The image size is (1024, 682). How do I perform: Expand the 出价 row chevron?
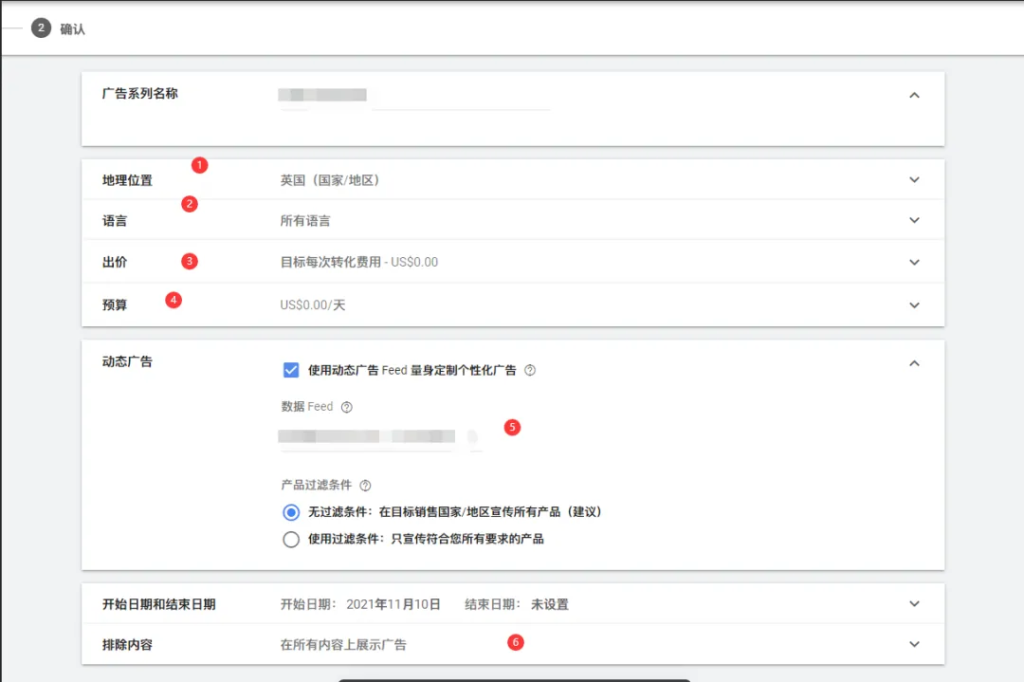pyautogui.click(x=914, y=262)
